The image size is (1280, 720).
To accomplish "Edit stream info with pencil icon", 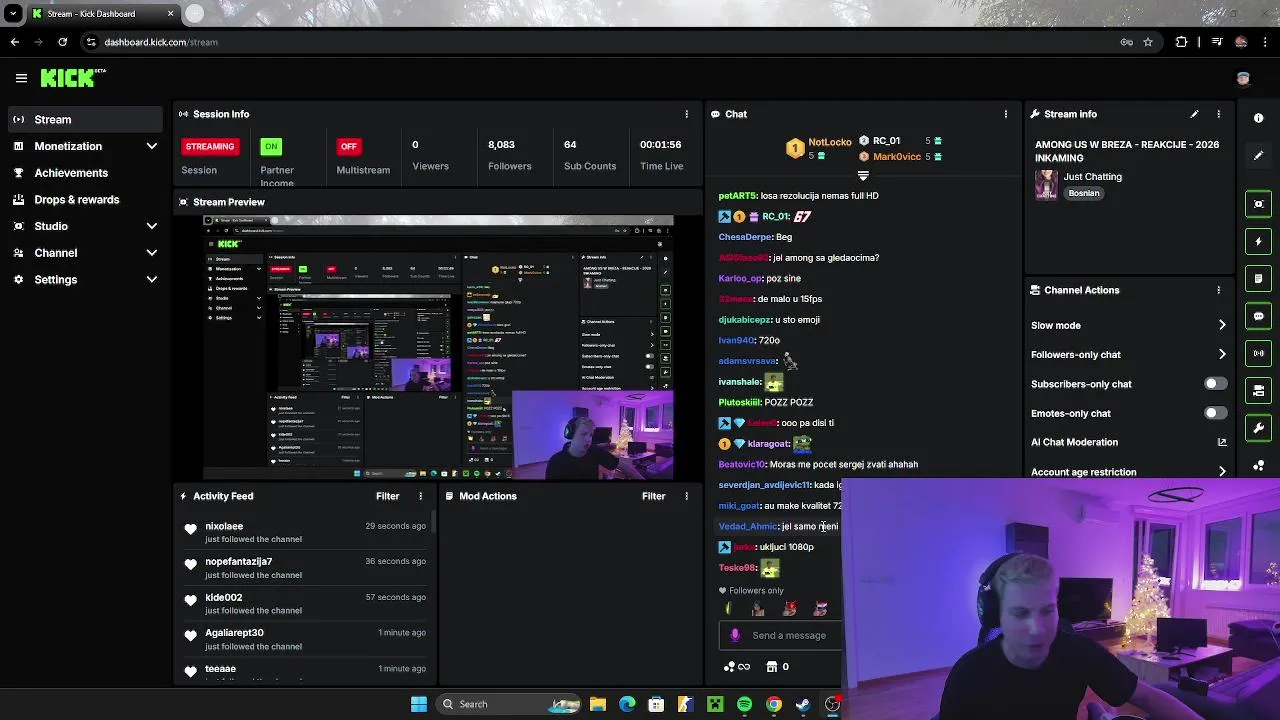I will [1194, 114].
